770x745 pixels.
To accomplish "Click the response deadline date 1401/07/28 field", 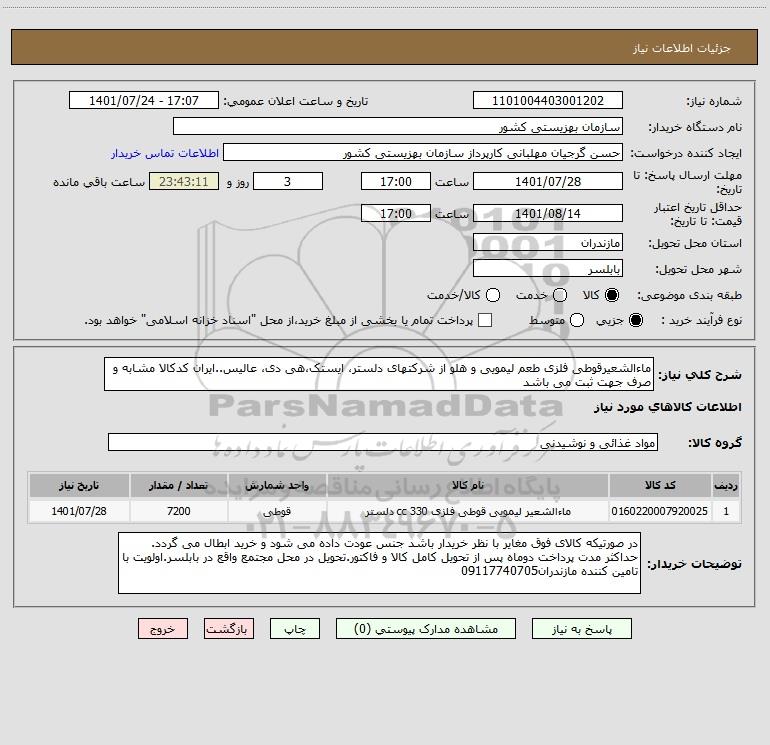I will click(x=548, y=181).
